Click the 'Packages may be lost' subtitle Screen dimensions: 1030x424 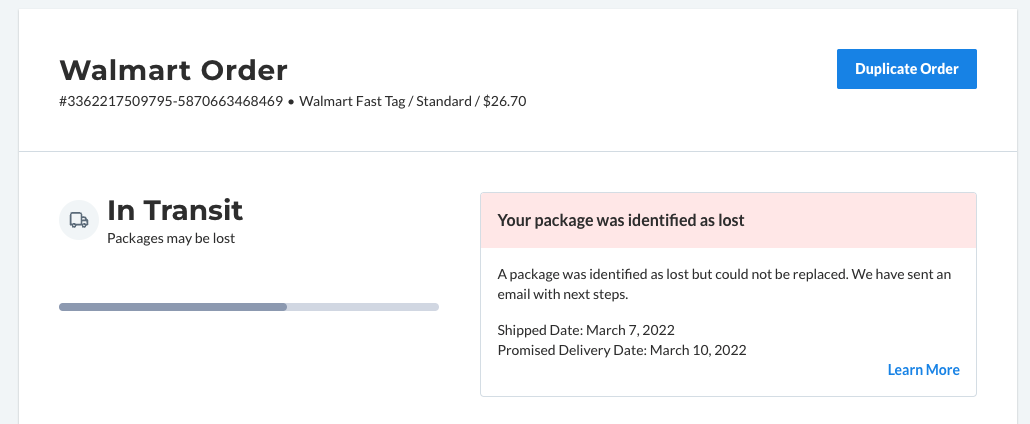tap(171, 239)
